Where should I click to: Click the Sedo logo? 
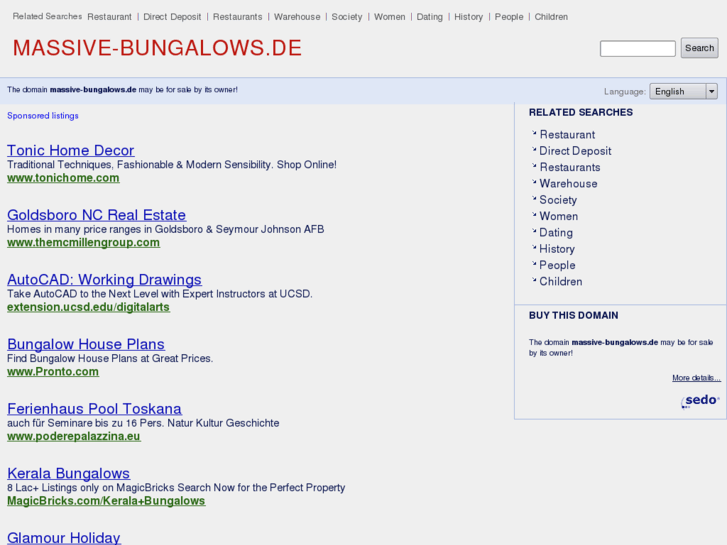click(x=700, y=401)
